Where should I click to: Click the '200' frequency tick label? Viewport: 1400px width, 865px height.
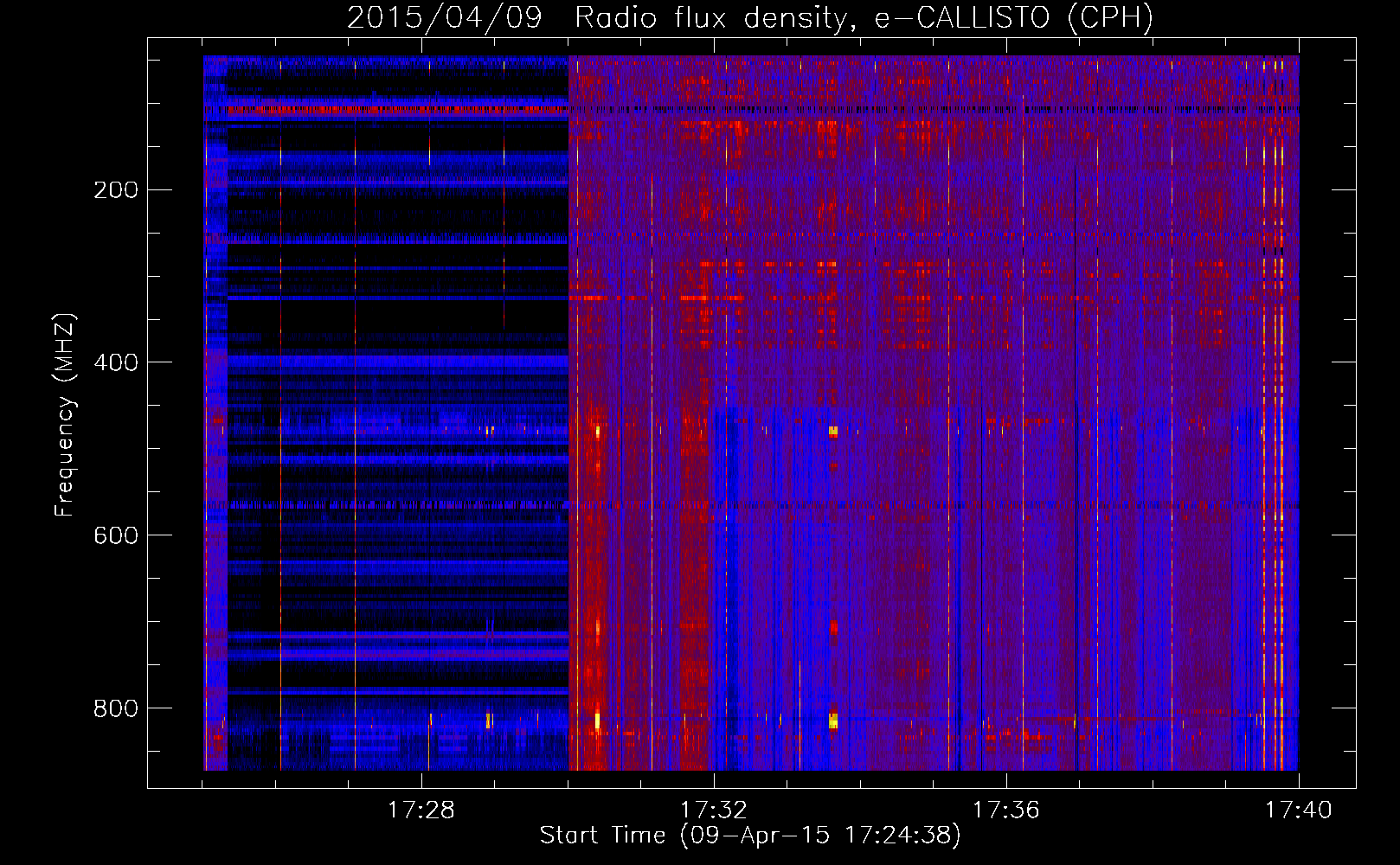[116, 190]
